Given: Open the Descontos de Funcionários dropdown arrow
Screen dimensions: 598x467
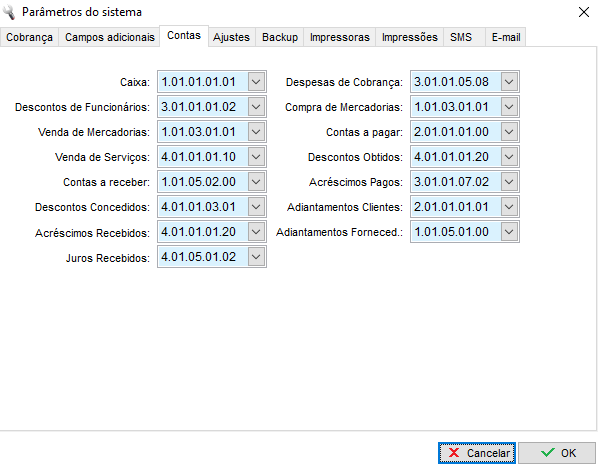Looking at the screenshot, I should 256,107.
